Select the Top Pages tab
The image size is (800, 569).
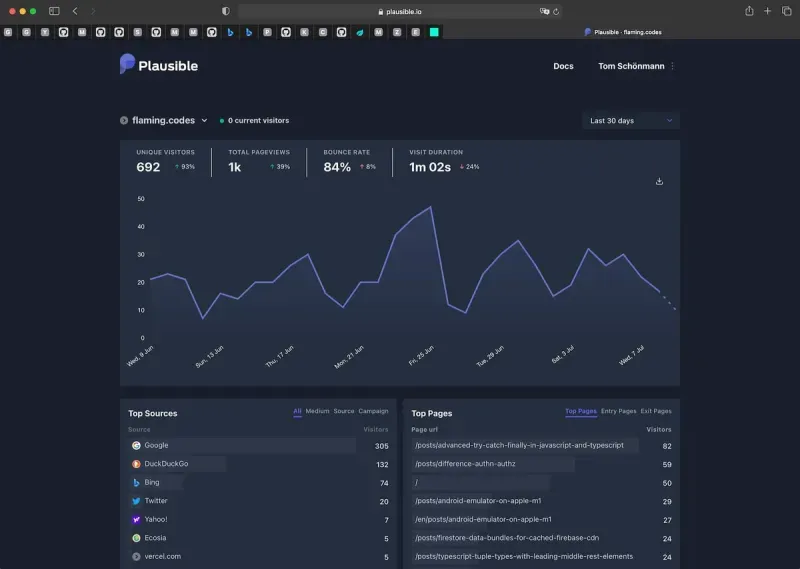pyautogui.click(x=581, y=411)
